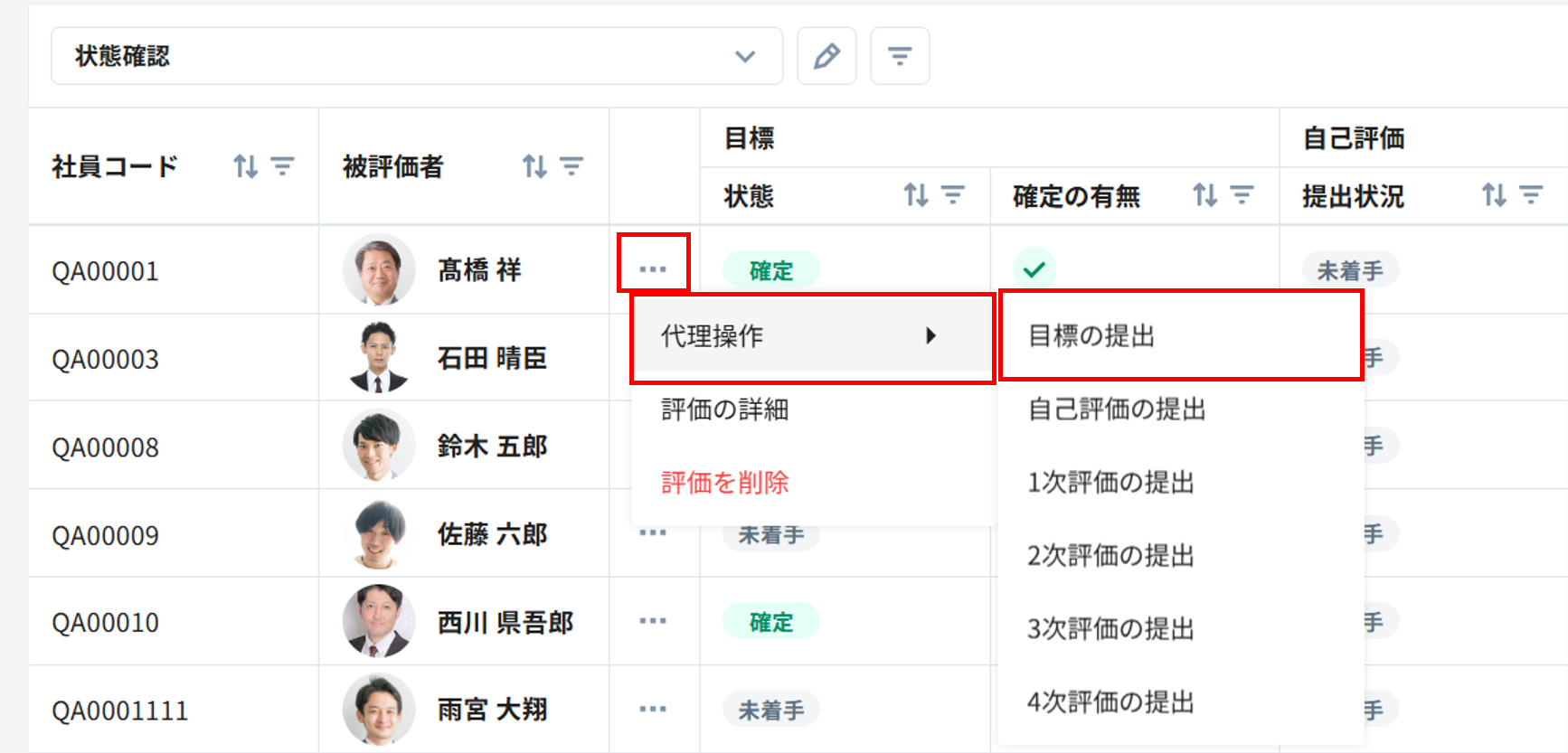The width and height of the screenshot is (1568, 753).
Task: Filter the 社員コード column
Action: pyautogui.click(x=282, y=166)
